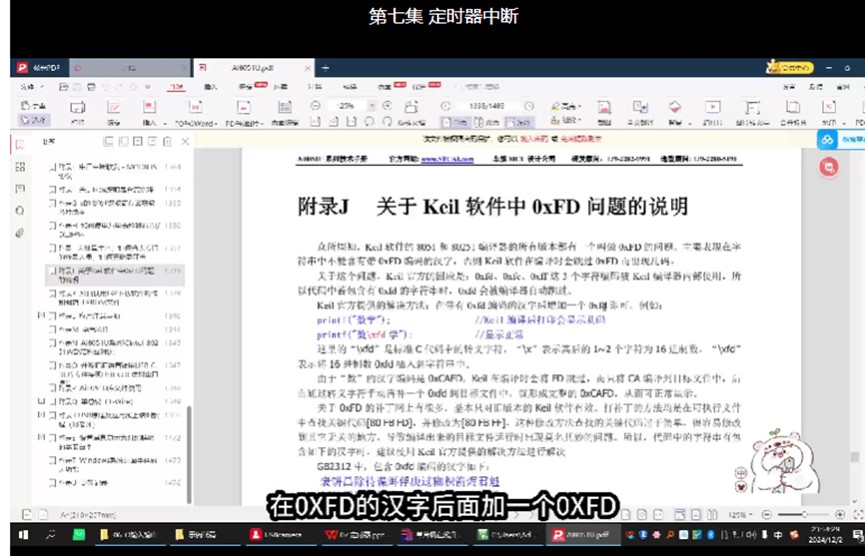
Task: Click the print icon in quick access bar
Action: [x=91, y=87]
